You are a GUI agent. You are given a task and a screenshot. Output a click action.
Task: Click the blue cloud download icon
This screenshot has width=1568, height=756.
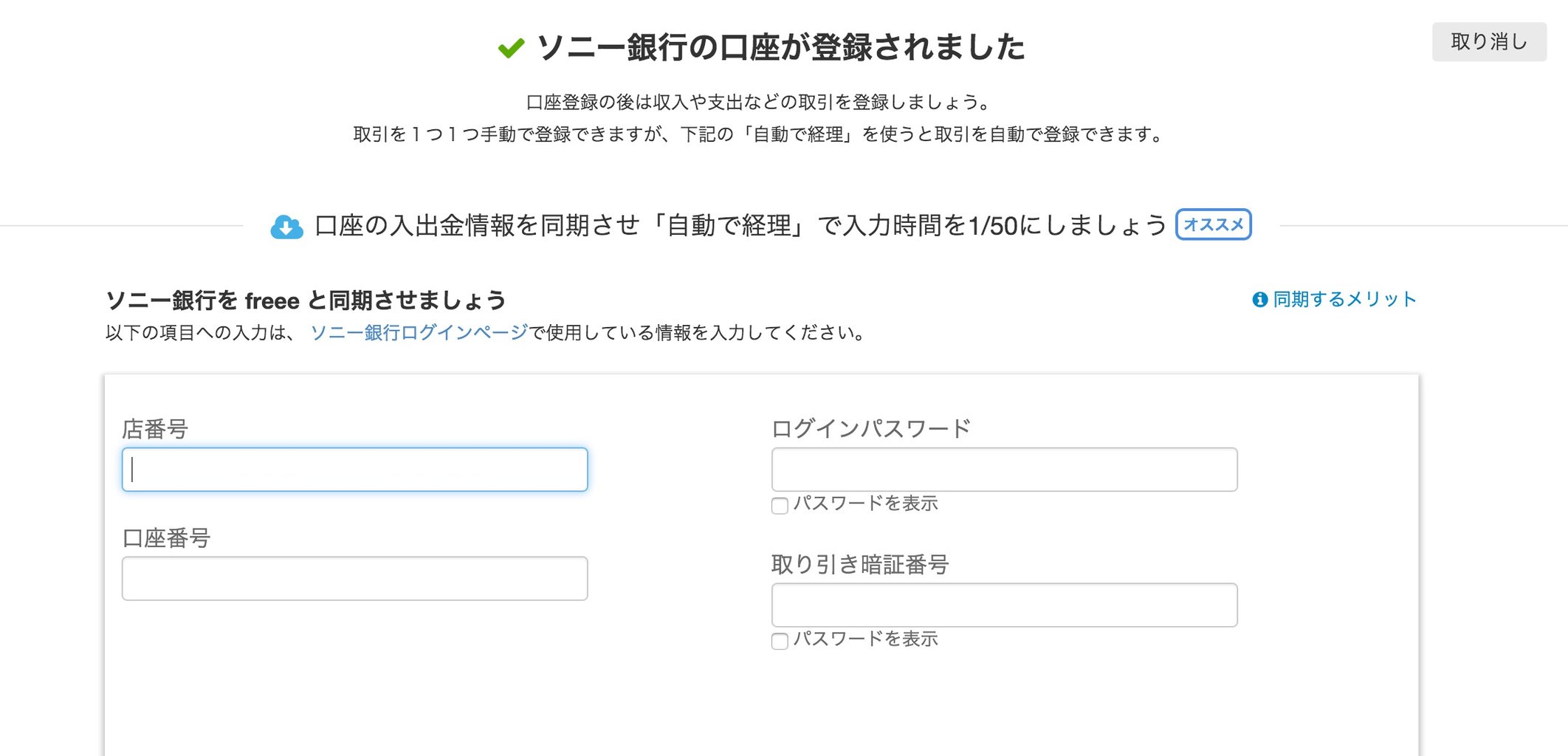pyautogui.click(x=286, y=227)
